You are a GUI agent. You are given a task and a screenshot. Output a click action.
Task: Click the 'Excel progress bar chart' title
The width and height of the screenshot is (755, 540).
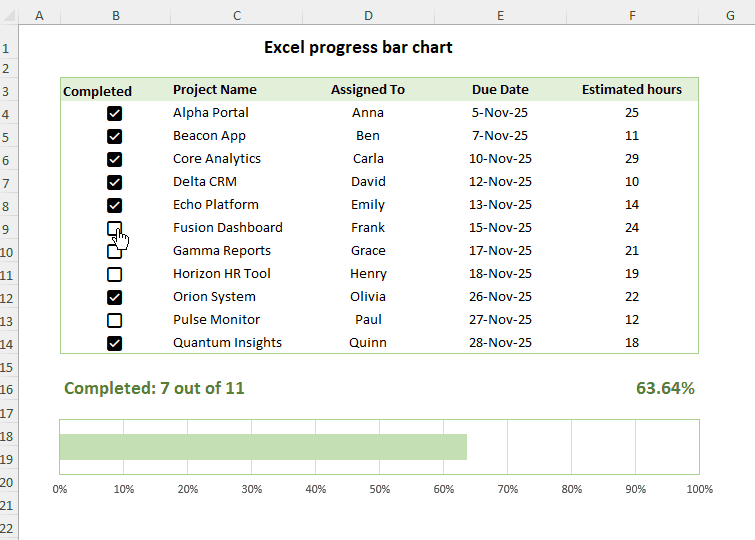[358, 47]
